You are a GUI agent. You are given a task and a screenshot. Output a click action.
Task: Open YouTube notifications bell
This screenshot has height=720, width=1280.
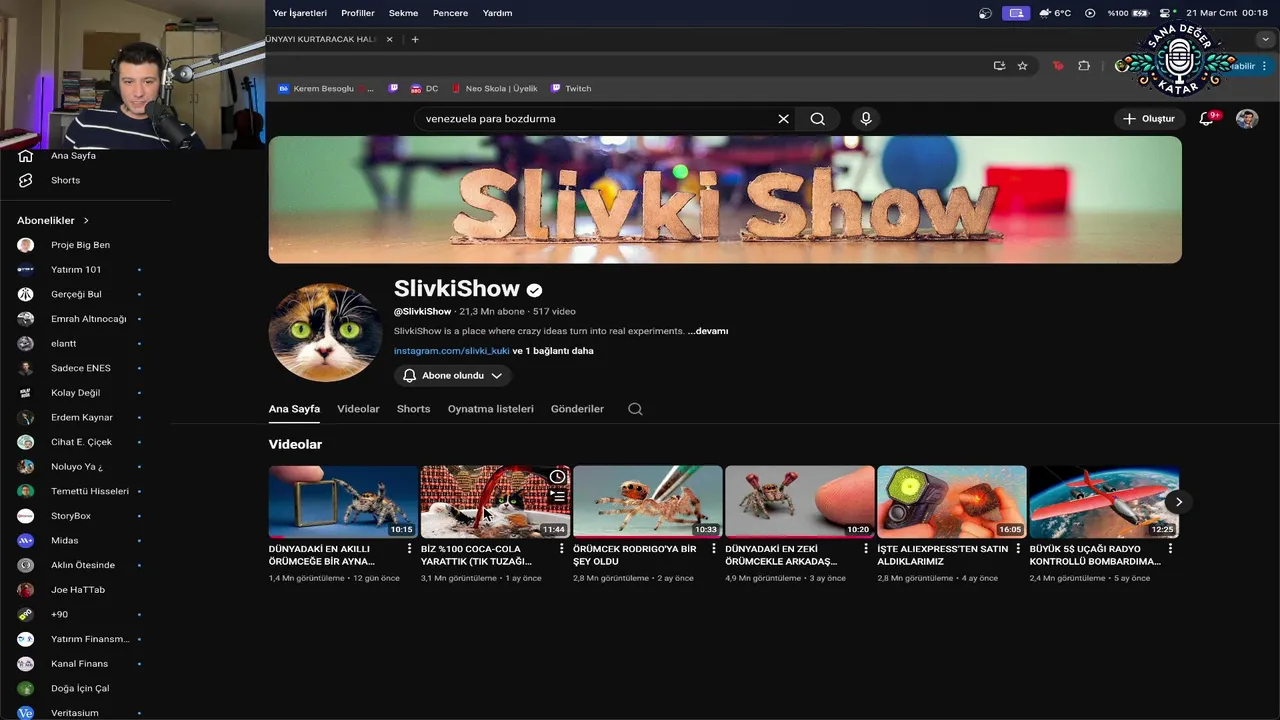point(1207,118)
